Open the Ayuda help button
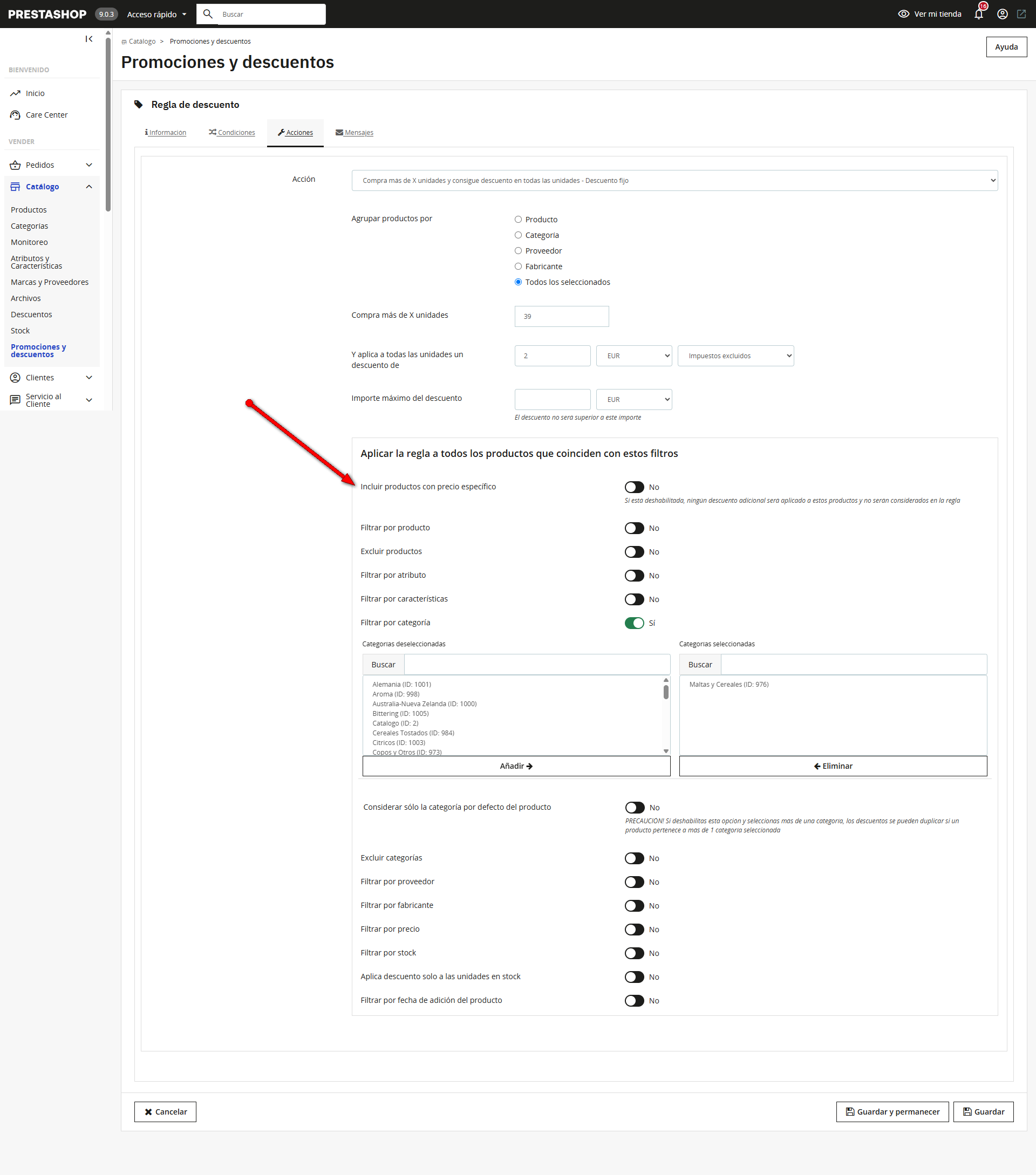Screen dimensions: 1036x1175 coord(1006,47)
